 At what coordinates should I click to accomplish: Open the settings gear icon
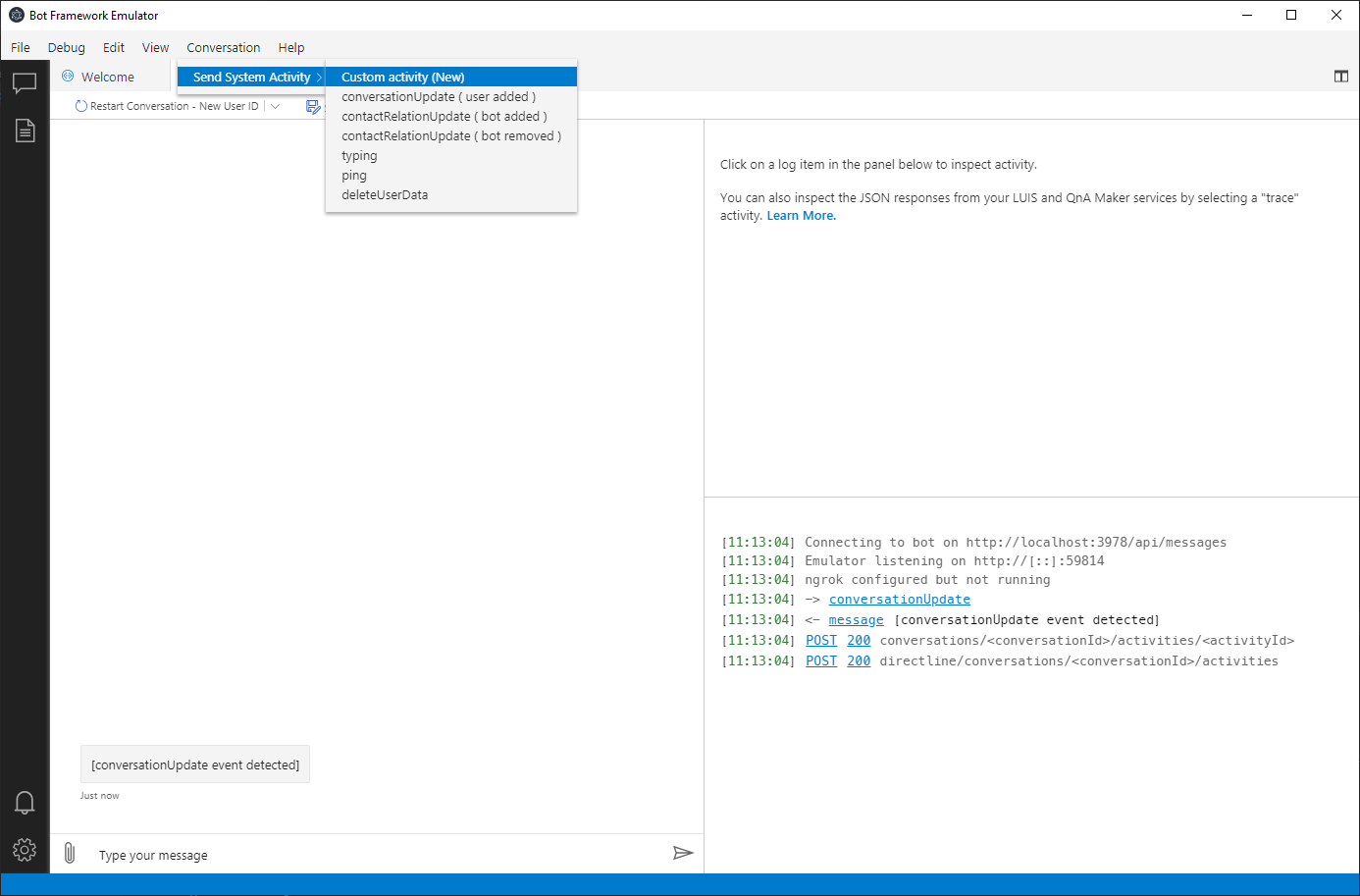25,850
